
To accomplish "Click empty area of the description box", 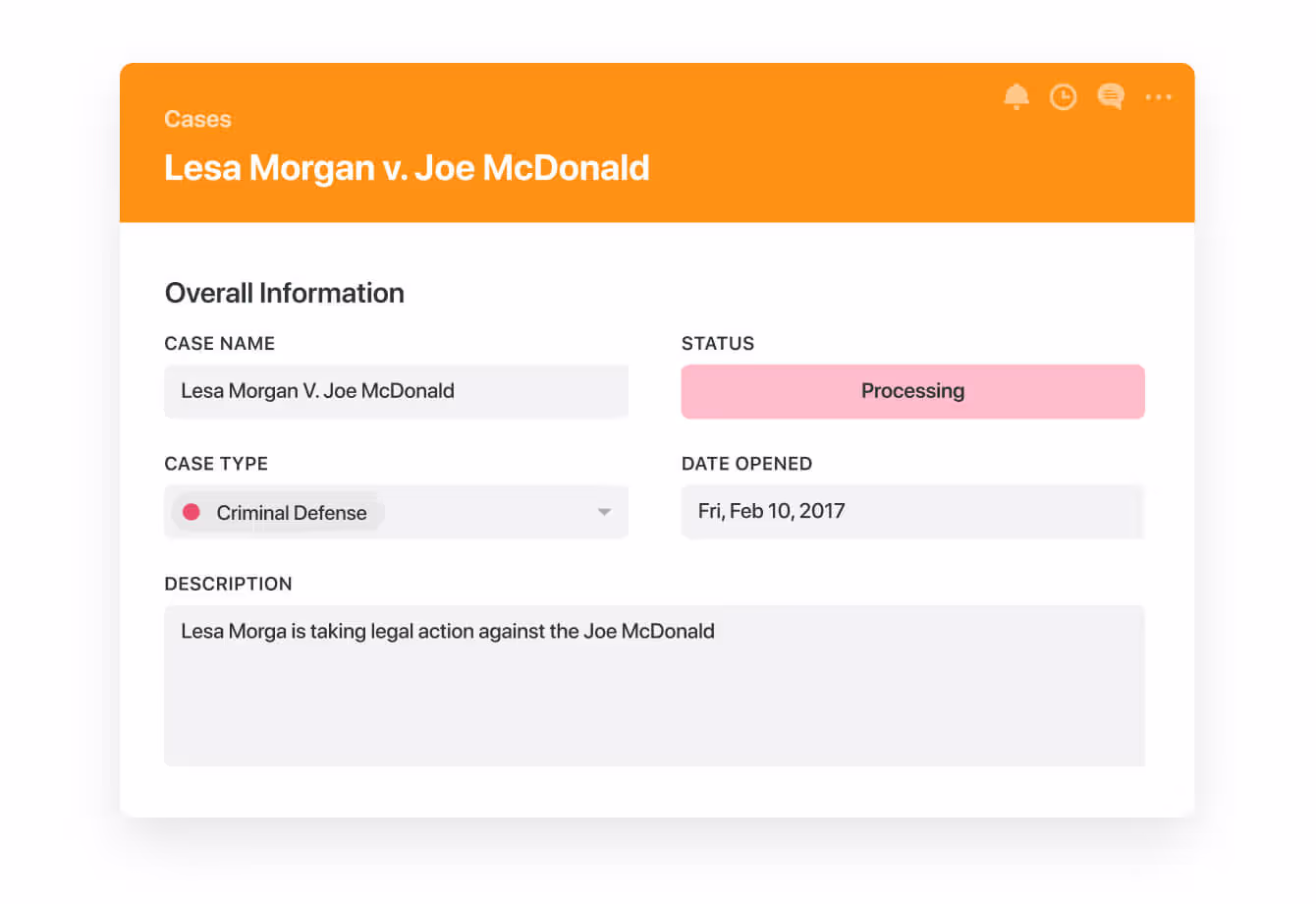I will (653, 712).
